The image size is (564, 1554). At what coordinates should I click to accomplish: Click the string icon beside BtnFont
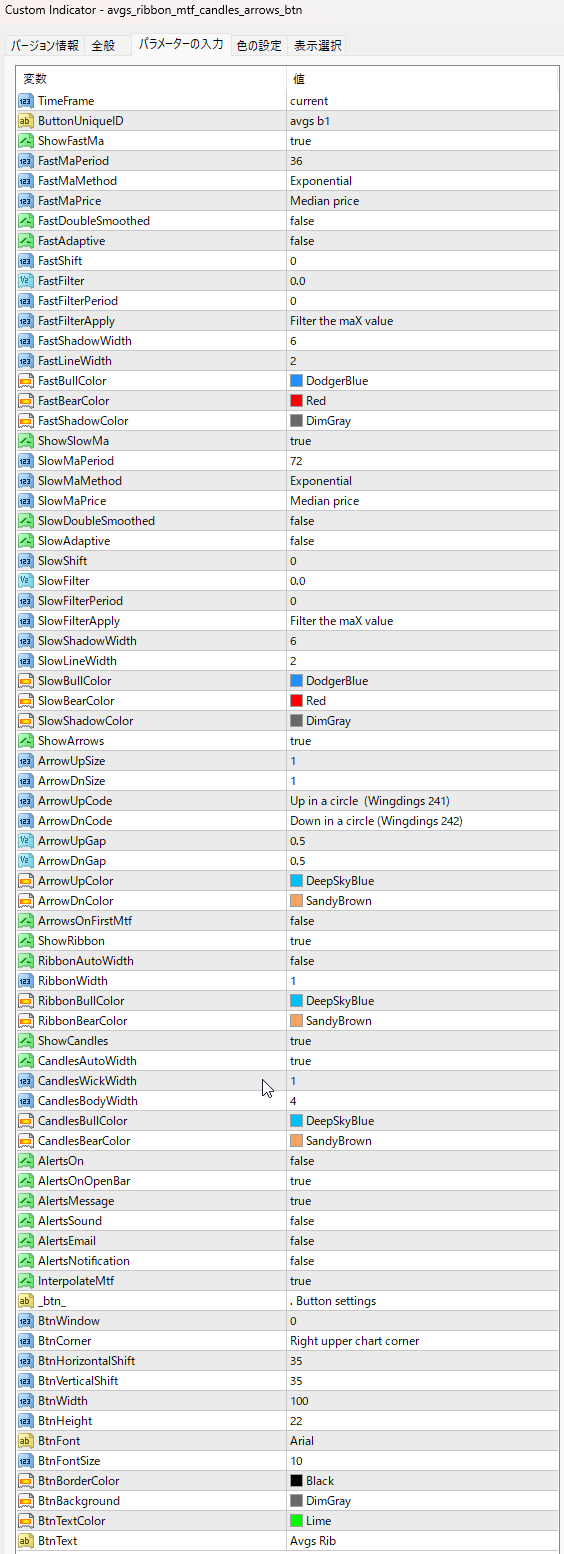(x=26, y=1441)
